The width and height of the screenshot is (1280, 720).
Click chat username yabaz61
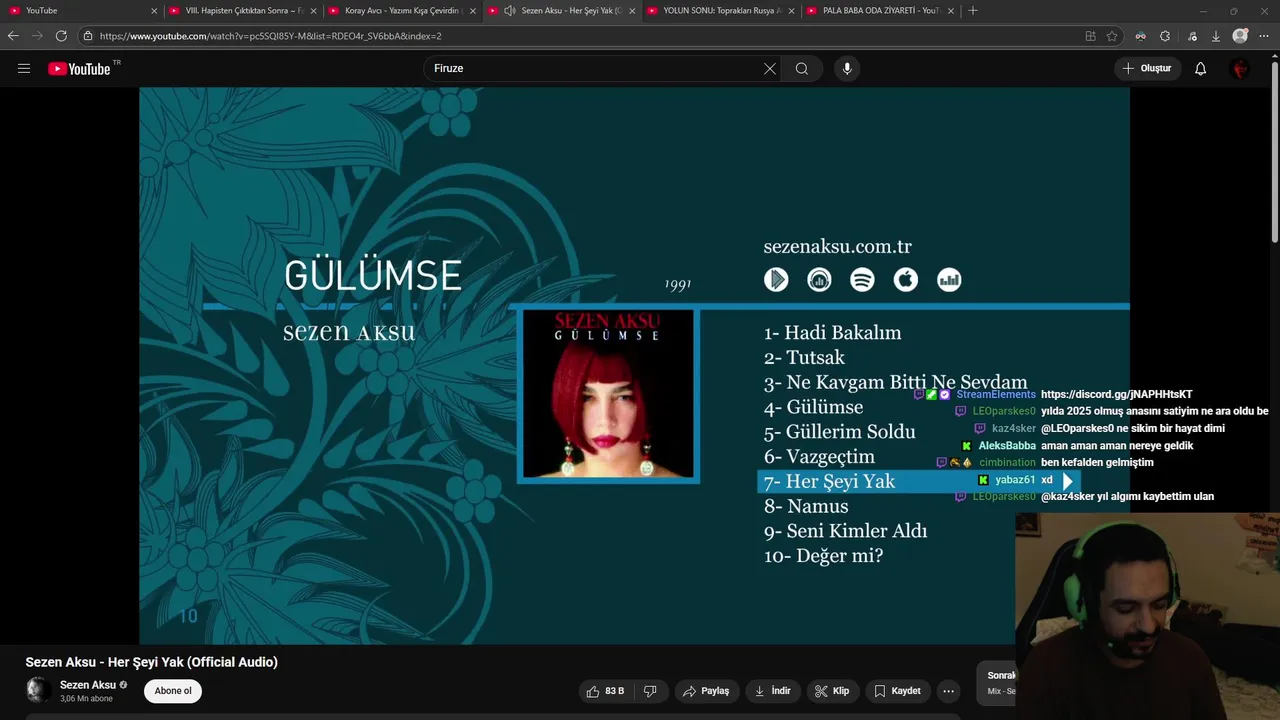click(1015, 480)
